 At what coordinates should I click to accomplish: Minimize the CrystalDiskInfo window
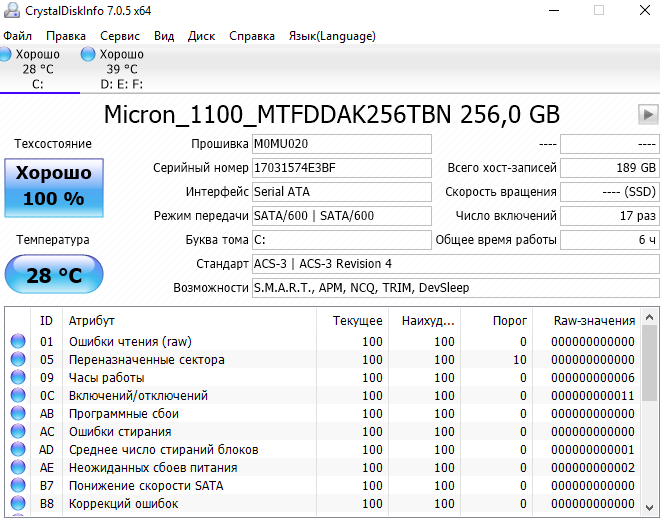[x=554, y=10]
